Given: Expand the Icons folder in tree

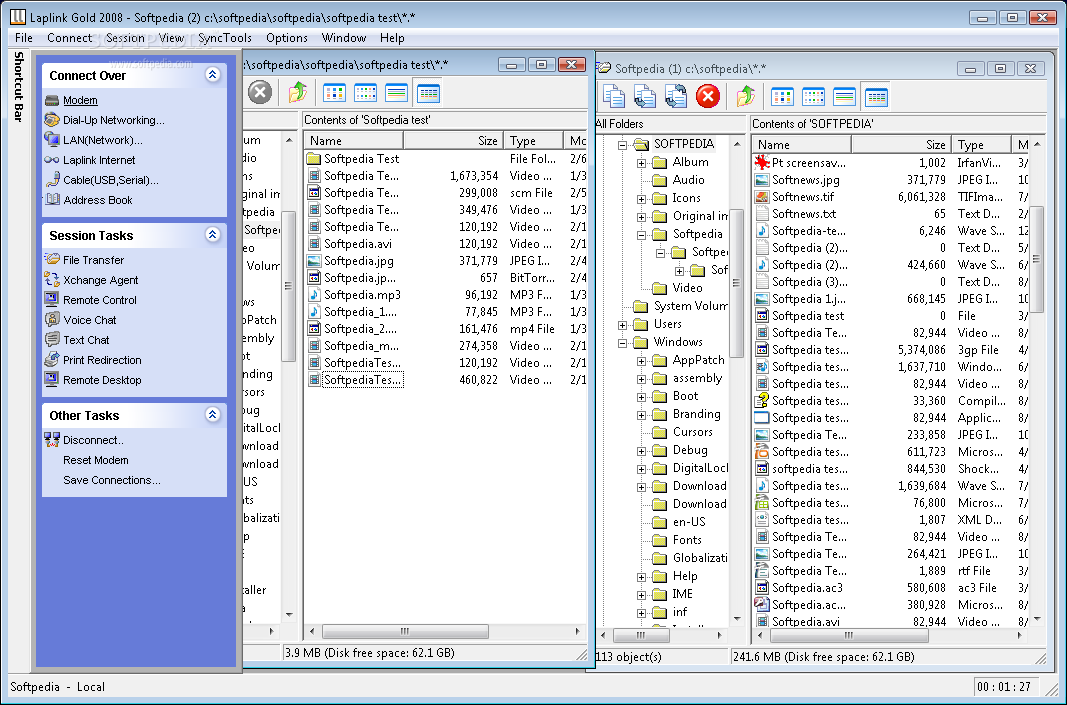Looking at the screenshot, I should [x=641, y=199].
